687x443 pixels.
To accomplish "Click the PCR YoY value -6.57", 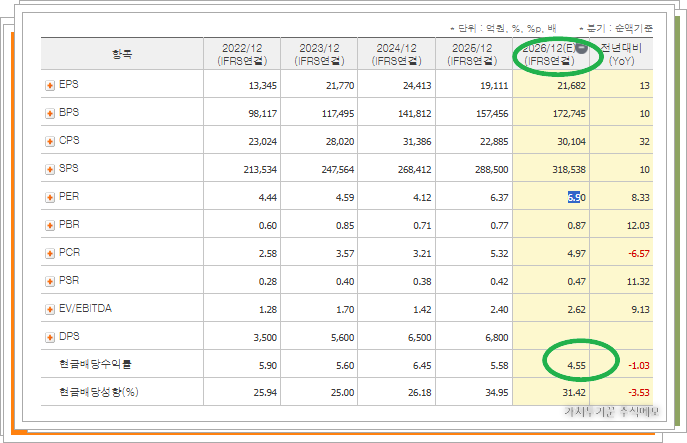I will (639, 254).
